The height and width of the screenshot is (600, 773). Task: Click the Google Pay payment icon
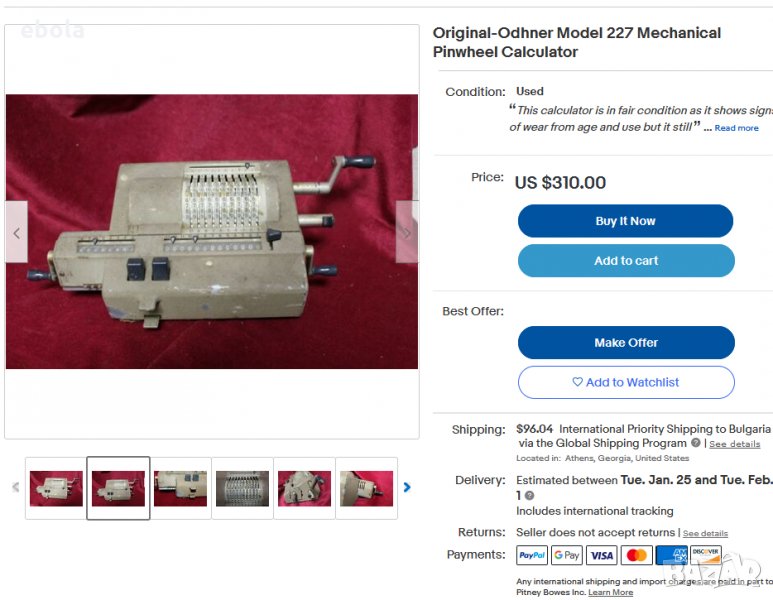point(567,555)
